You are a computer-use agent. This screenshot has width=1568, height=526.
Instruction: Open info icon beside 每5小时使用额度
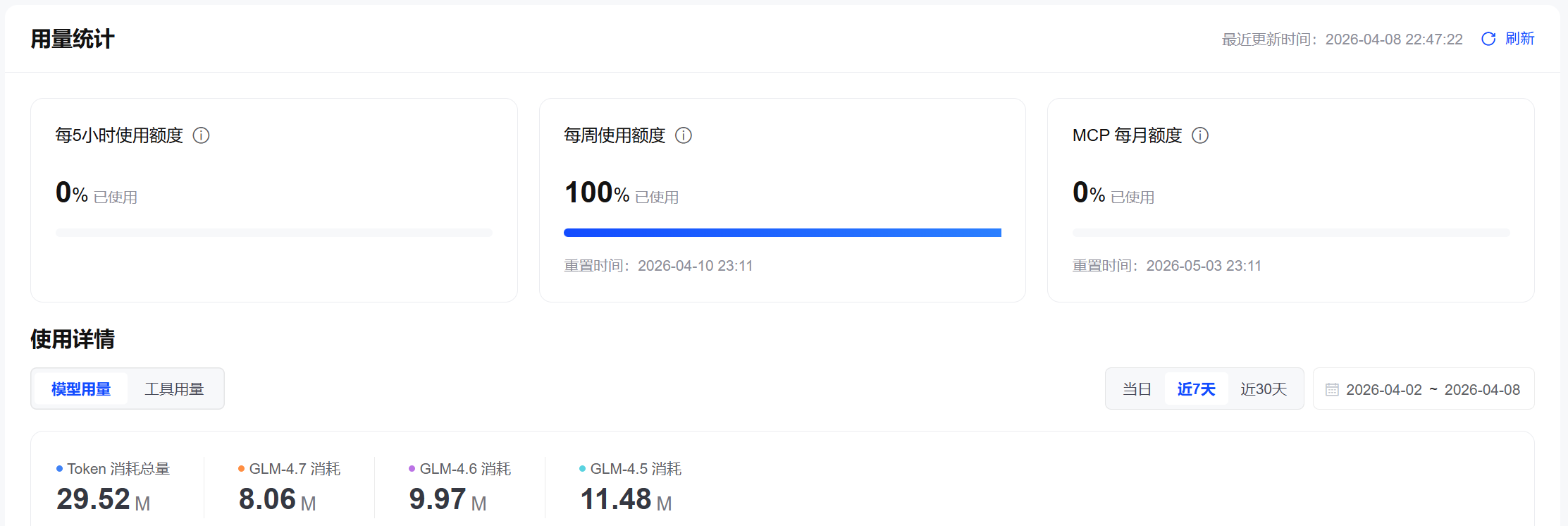point(202,135)
